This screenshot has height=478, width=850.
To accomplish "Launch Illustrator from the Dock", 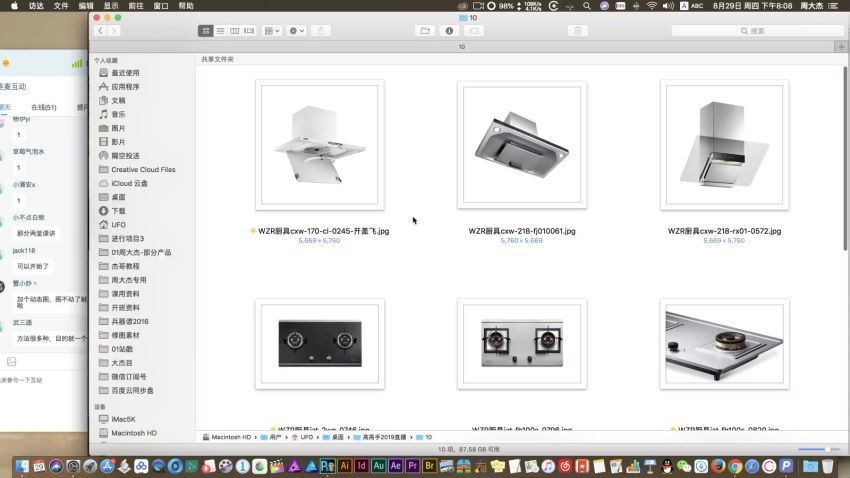I will click(x=344, y=466).
